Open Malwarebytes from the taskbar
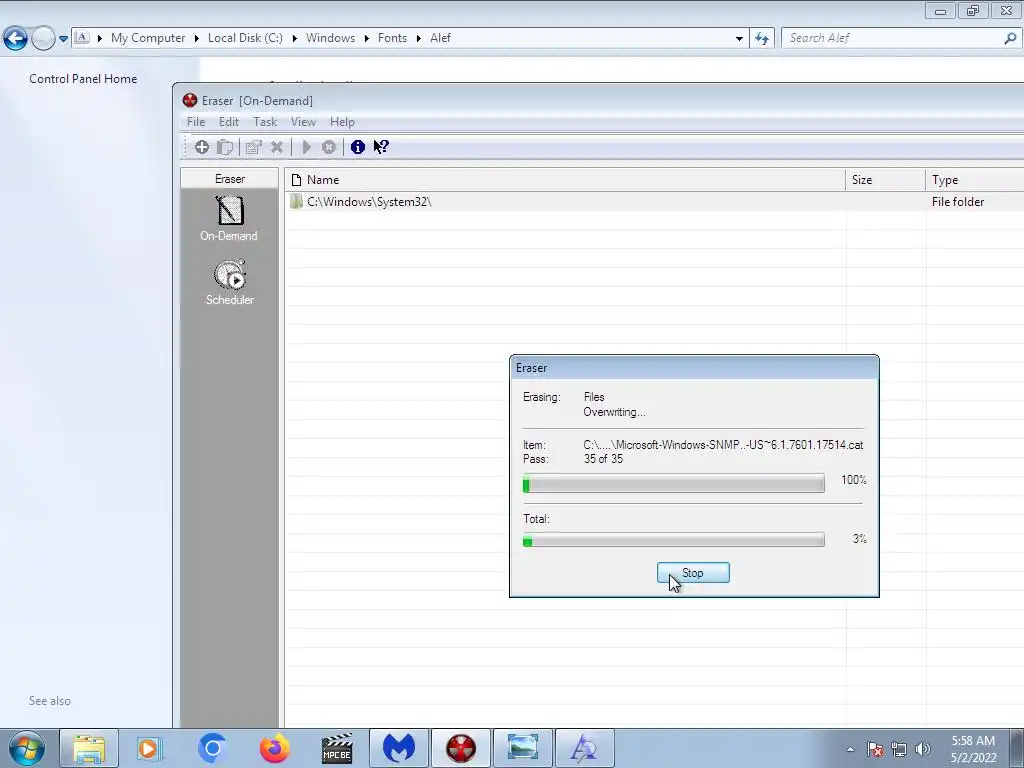 pyautogui.click(x=399, y=748)
